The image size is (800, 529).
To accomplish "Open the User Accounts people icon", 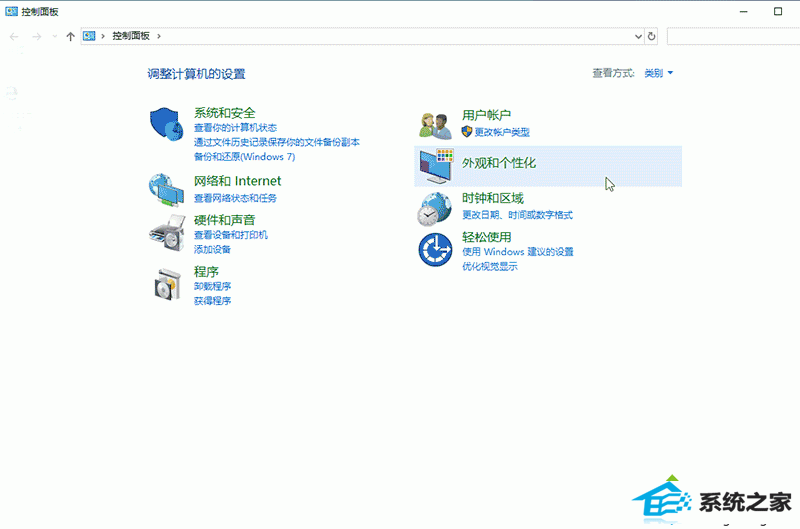I will pos(435,125).
